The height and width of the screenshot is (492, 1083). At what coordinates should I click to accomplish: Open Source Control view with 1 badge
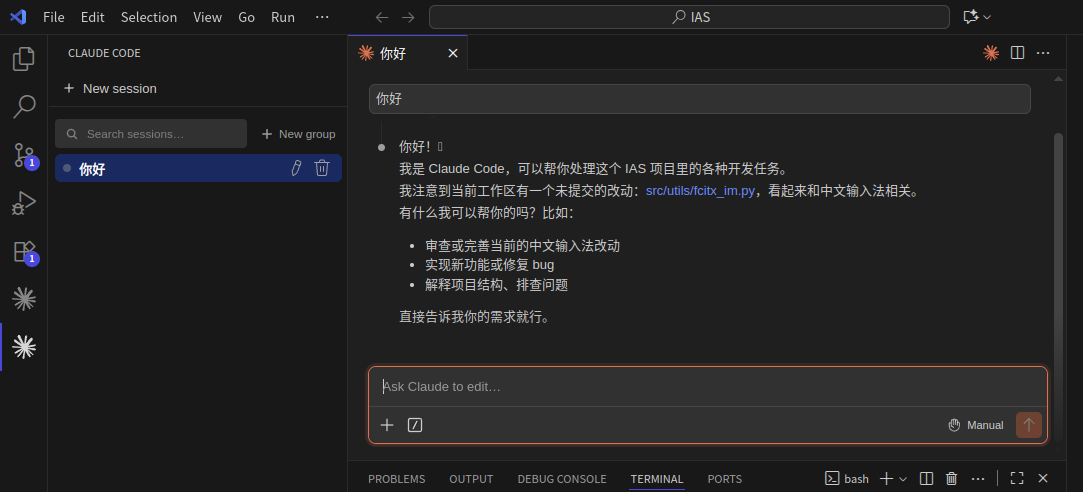[23, 155]
